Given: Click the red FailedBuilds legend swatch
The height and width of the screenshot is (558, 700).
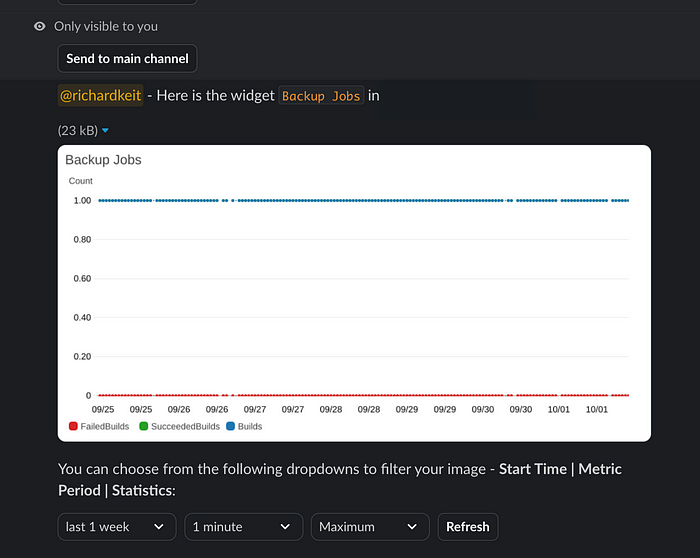Looking at the screenshot, I should click(x=73, y=426).
